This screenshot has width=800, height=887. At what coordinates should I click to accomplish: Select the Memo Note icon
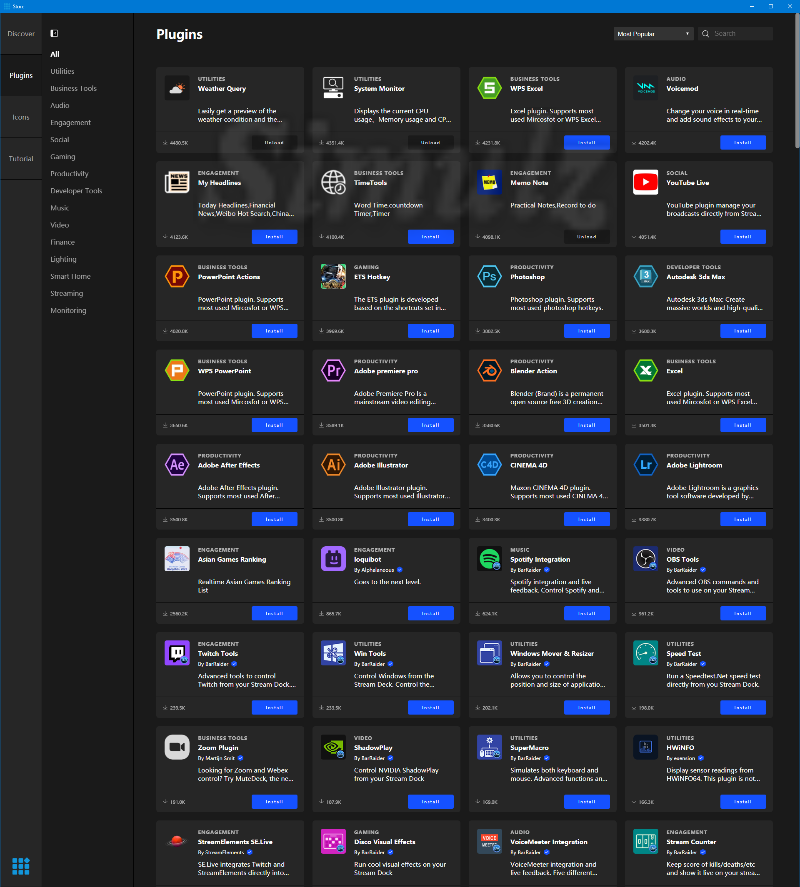489,182
